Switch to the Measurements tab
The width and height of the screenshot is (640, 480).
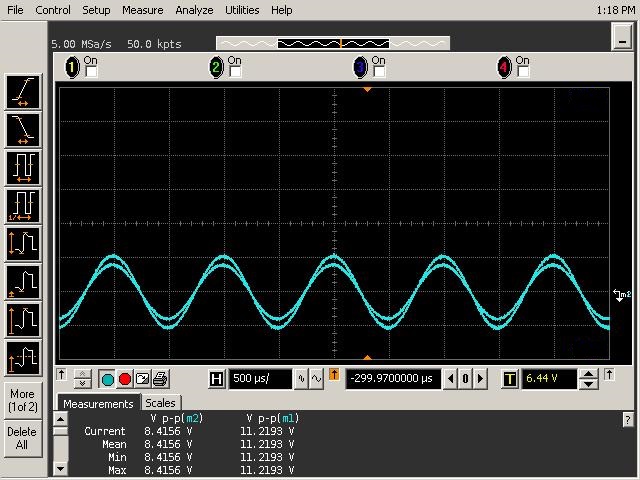[98, 404]
